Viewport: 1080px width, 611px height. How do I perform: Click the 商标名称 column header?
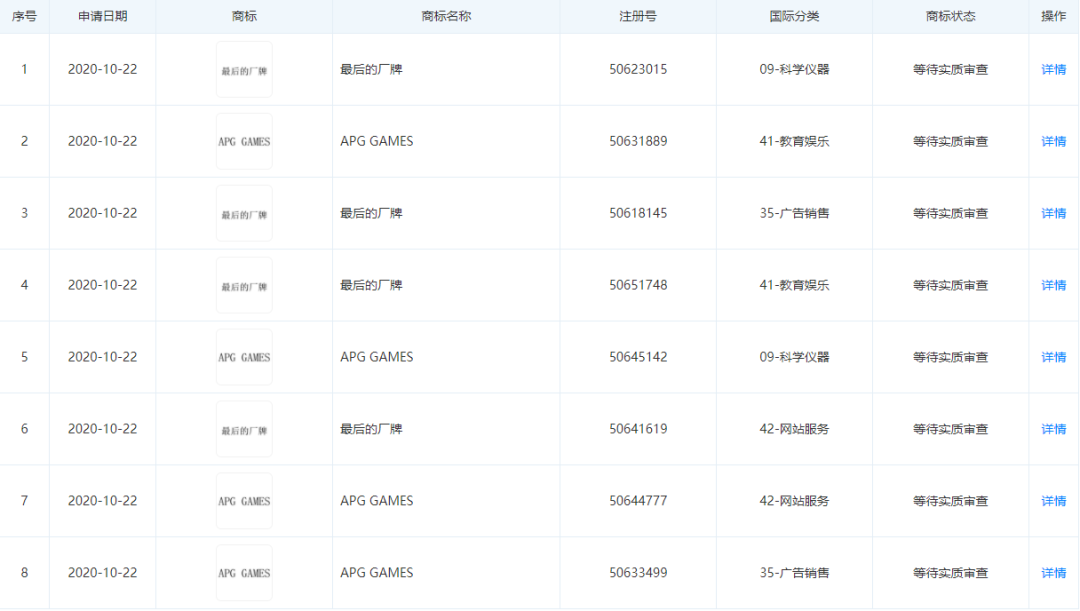[446, 17]
